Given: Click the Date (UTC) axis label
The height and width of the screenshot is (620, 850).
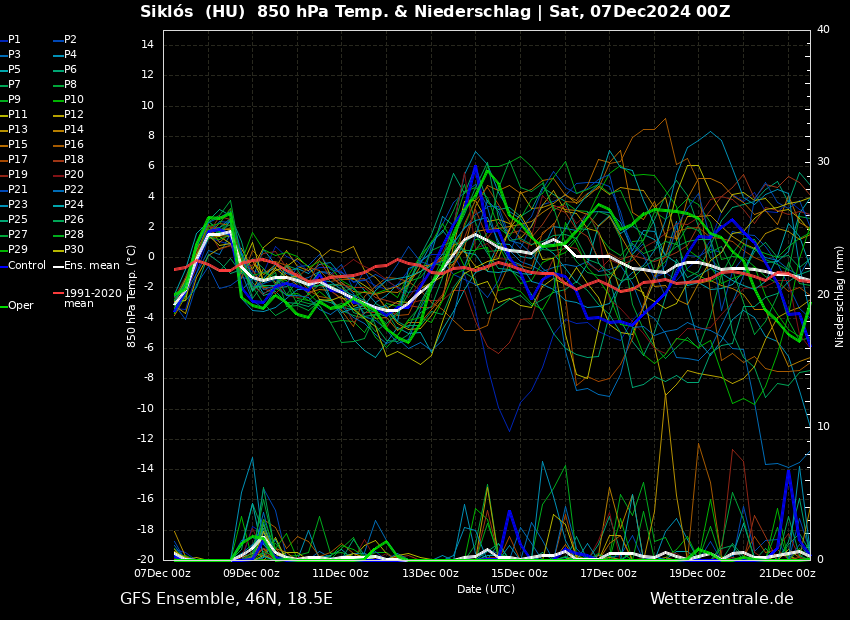Looking at the screenshot, I should click(x=486, y=589).
